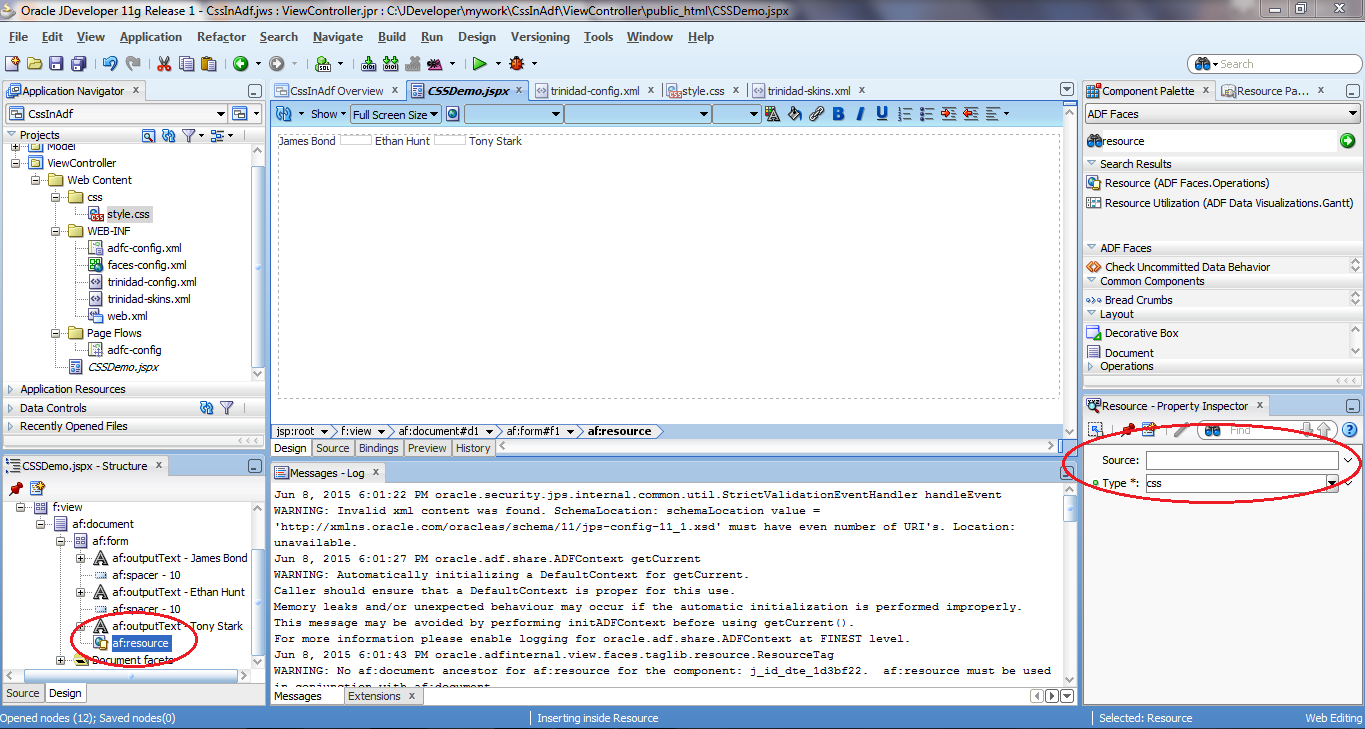Click the Open folder toolbar icon

pos(35,63)
